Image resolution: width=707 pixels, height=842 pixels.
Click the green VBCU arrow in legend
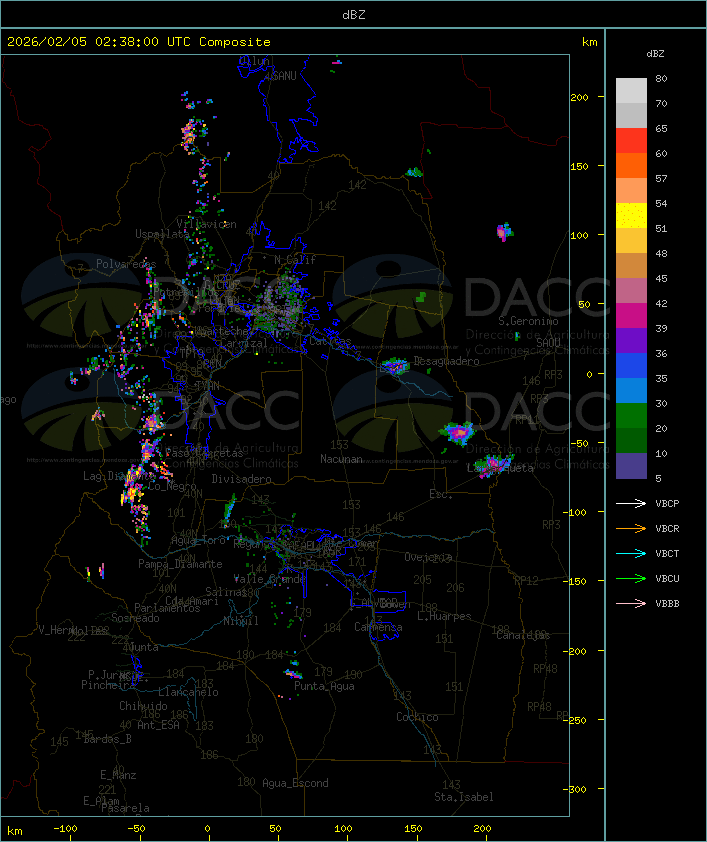click(631, 578)
